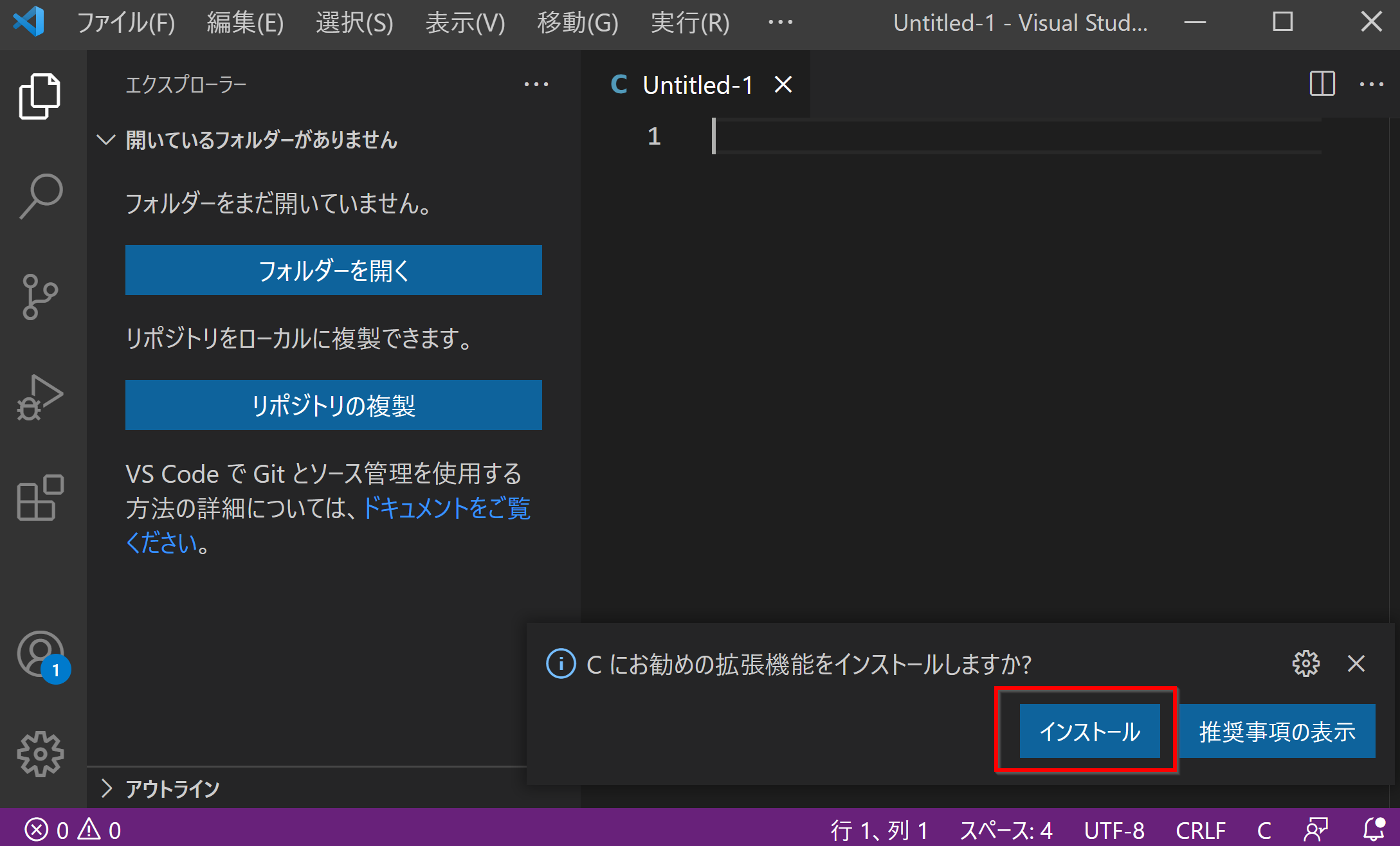Minimize the VS Code window
The image size is (1400, 846).
[1195, 22]
